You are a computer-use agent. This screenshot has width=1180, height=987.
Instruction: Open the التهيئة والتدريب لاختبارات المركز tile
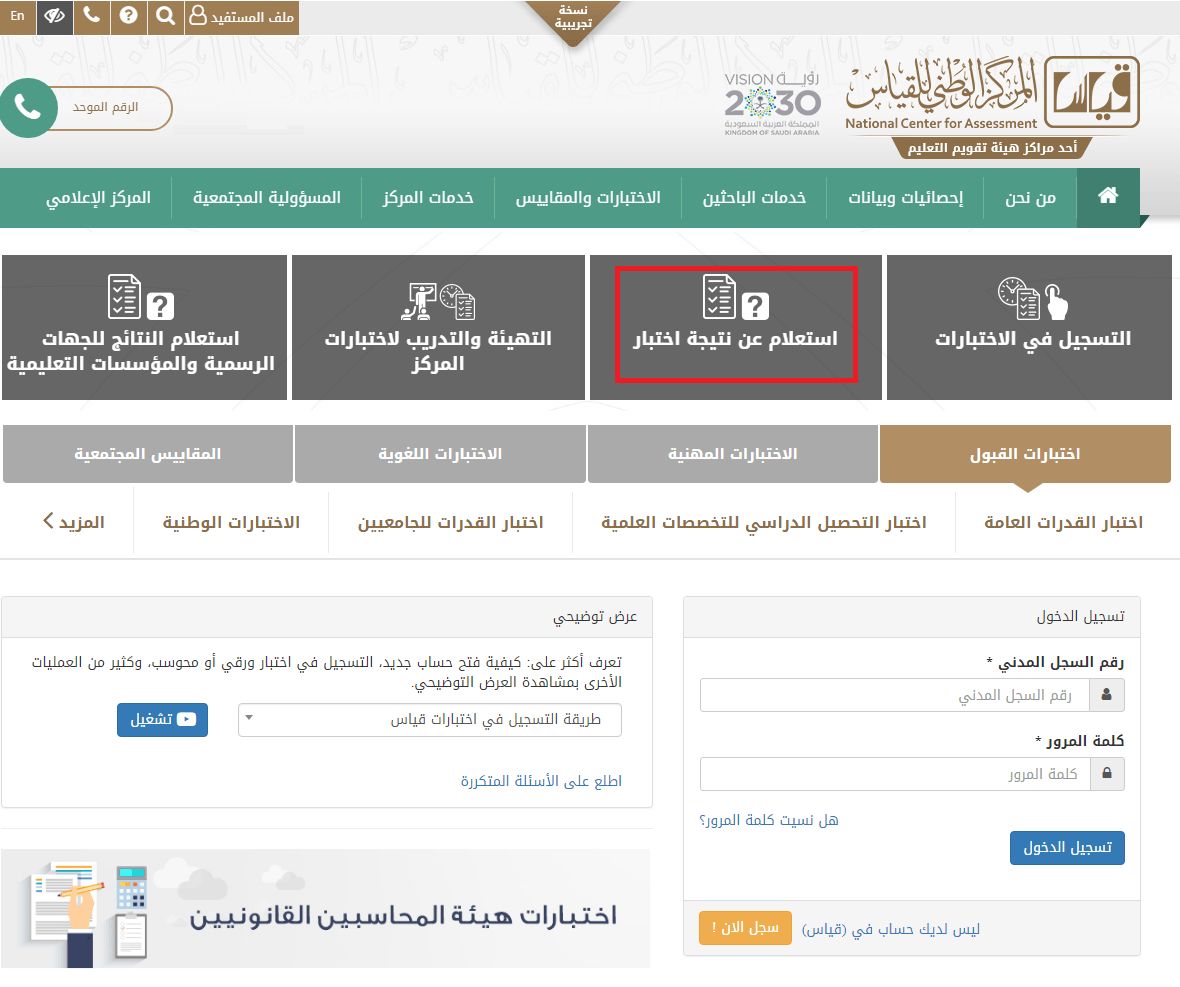point(438,326)
